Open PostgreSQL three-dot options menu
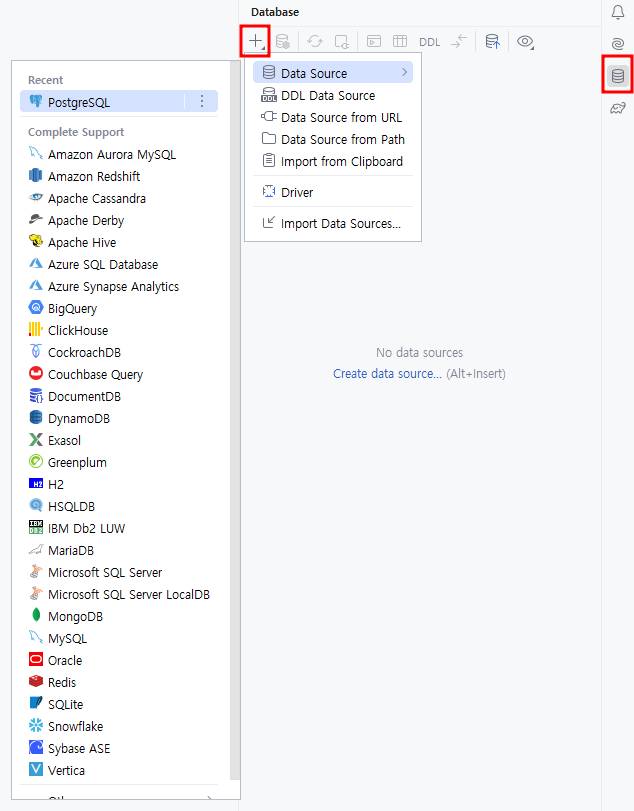Screen dimensions: 634x811 point(201,101)
